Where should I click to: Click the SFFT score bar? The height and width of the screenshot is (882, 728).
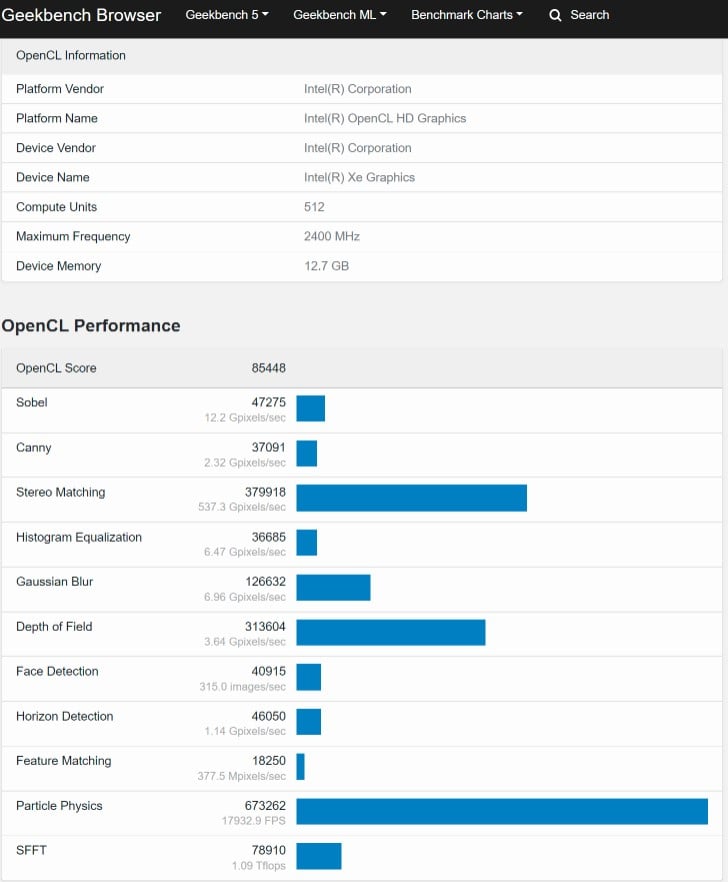tap(319, 856)
